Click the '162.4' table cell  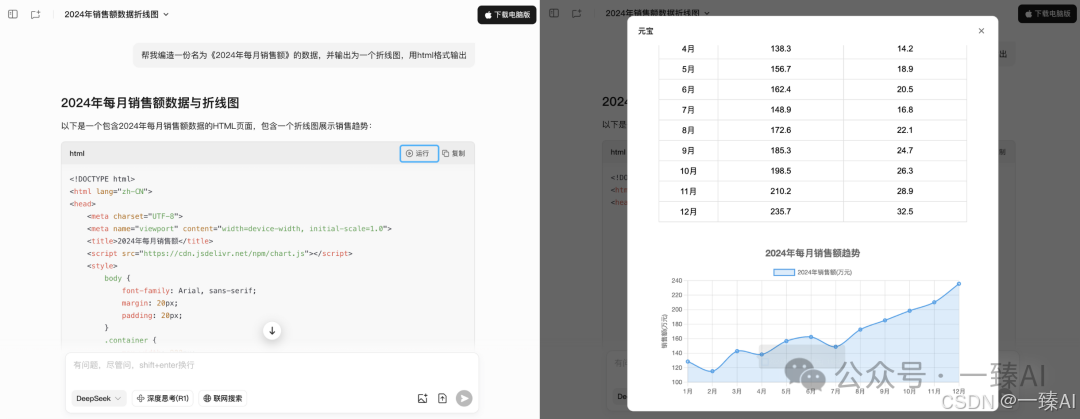781,90
